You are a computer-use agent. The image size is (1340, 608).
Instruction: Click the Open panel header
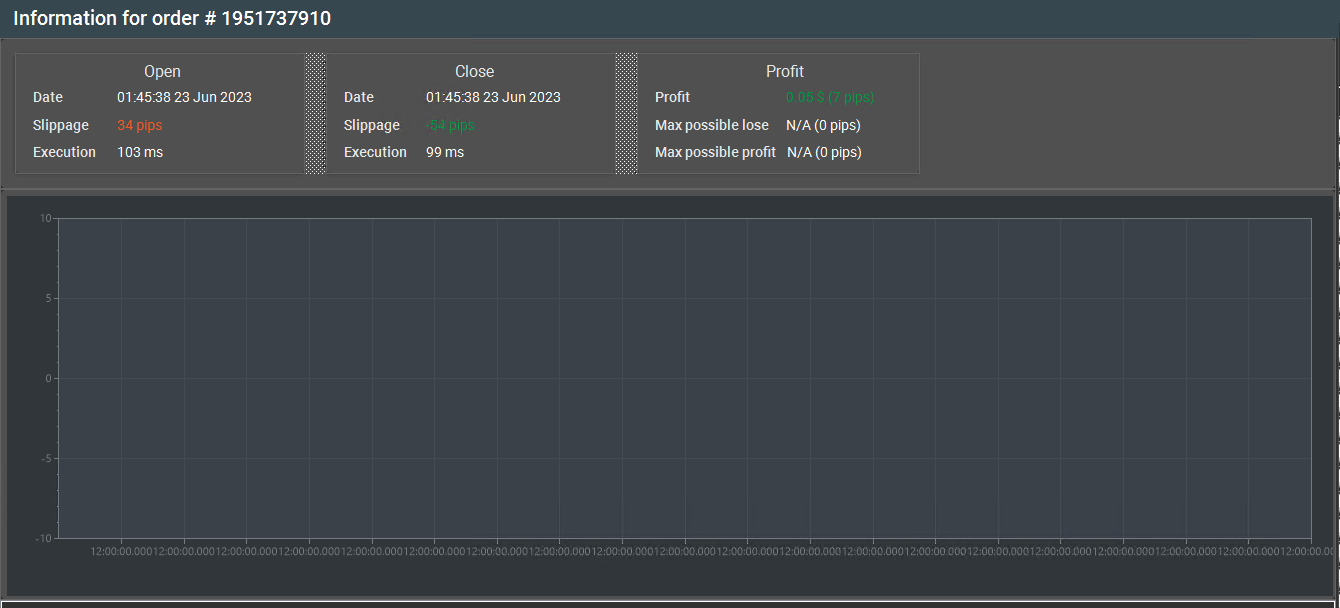click(x=162, y=71)
